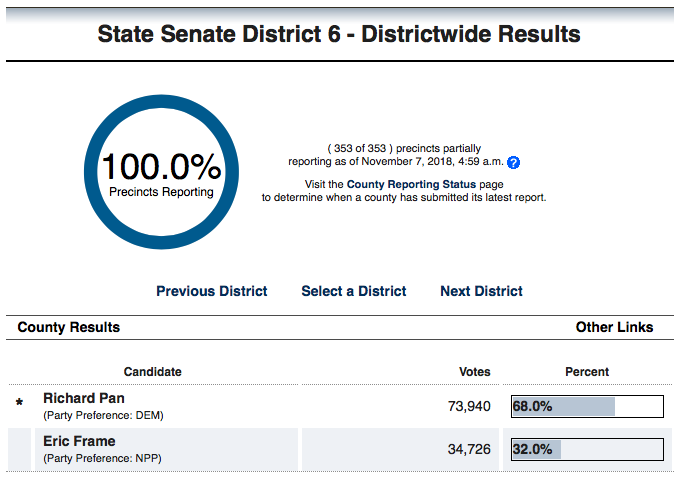Navigate to Next District
679x482 pixels.
tap(481, 291)
